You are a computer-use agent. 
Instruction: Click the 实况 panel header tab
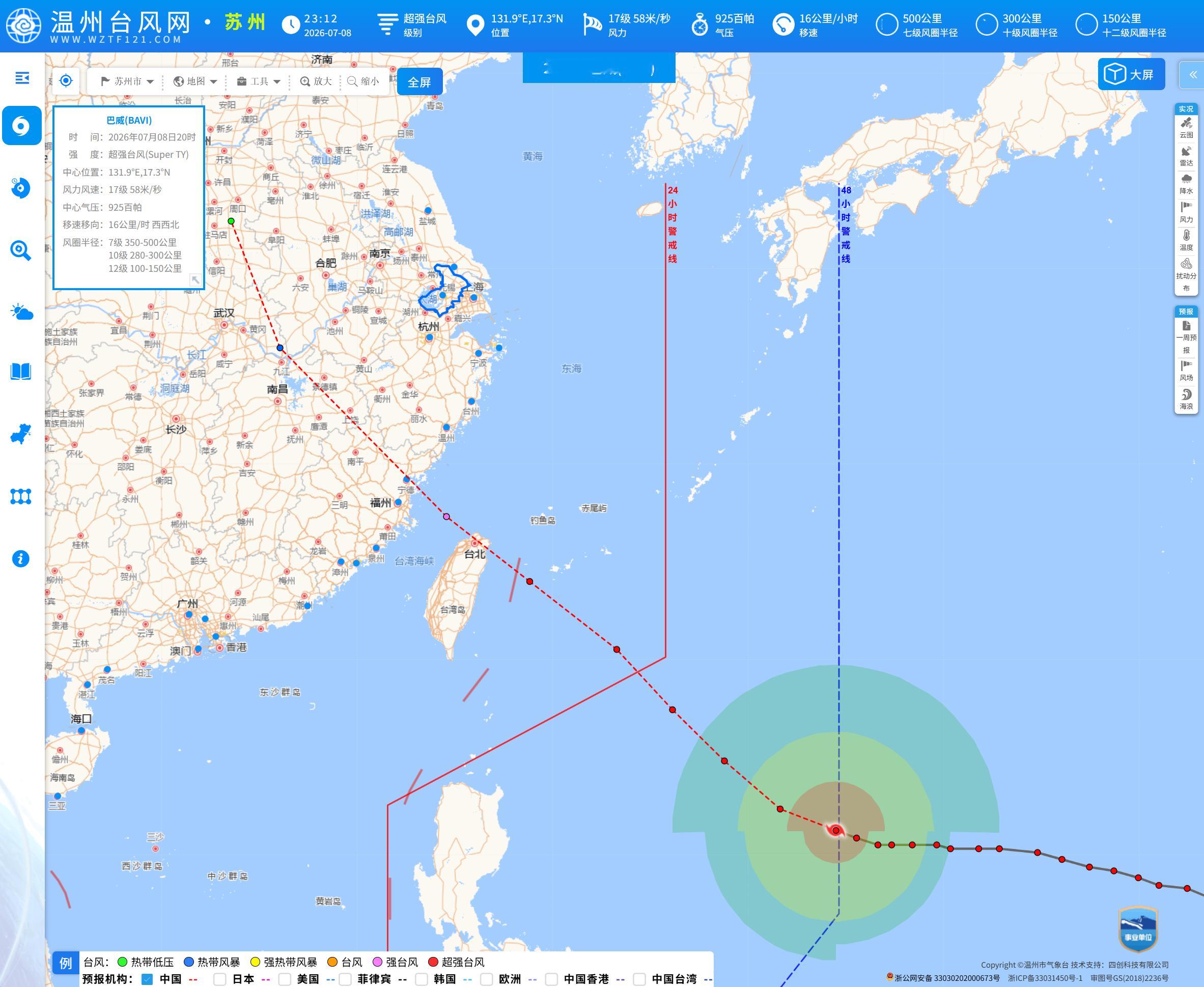1186,108
